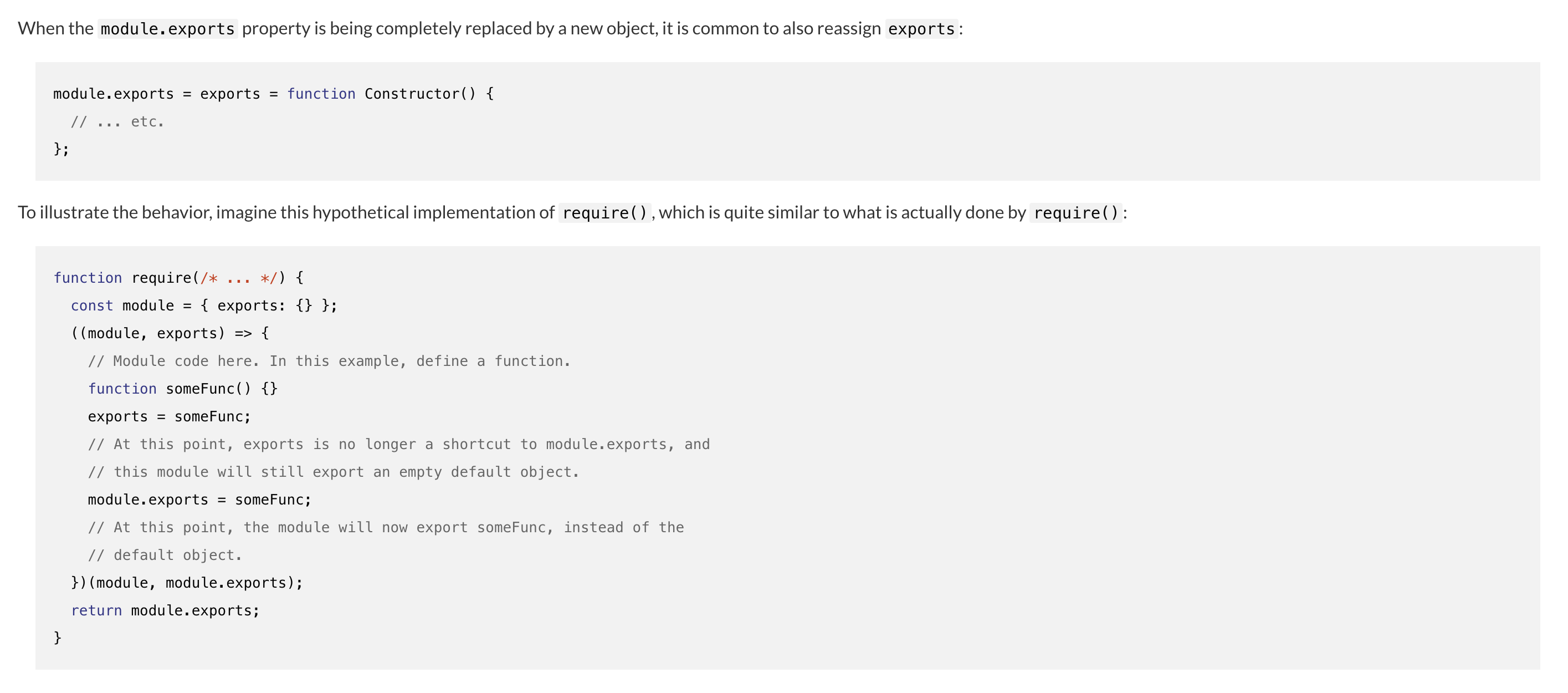Click the inline exports code ending first paragraph
Viewport: 1568px width, 693px height.
[921, 29]
